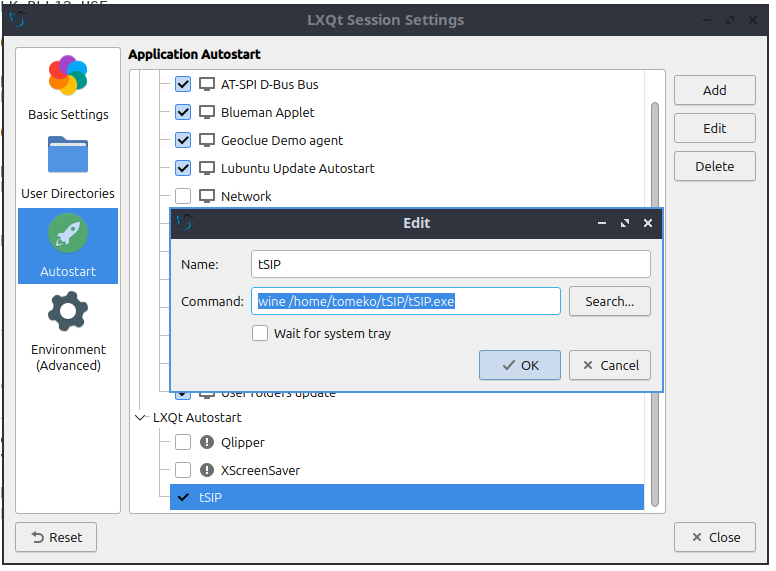Open Search... for command browsing
Screen dimensions: 776x571
coord(610,301)
